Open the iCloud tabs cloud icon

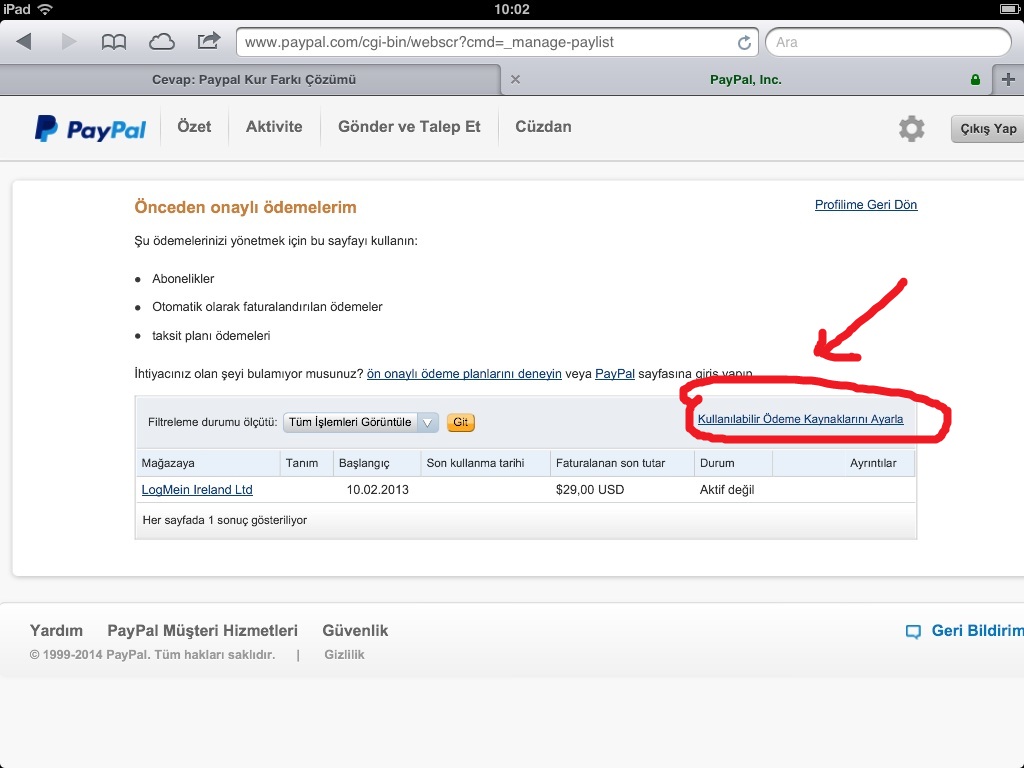(x=161, y=42)
